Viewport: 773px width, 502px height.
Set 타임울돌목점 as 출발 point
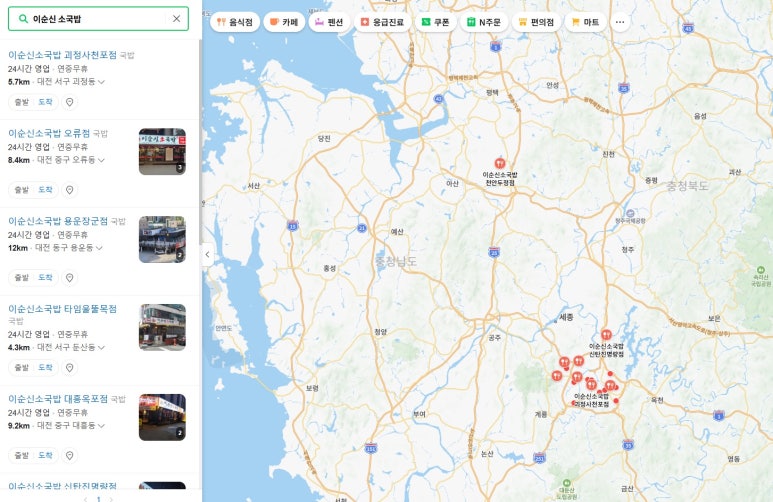(22, 367)
